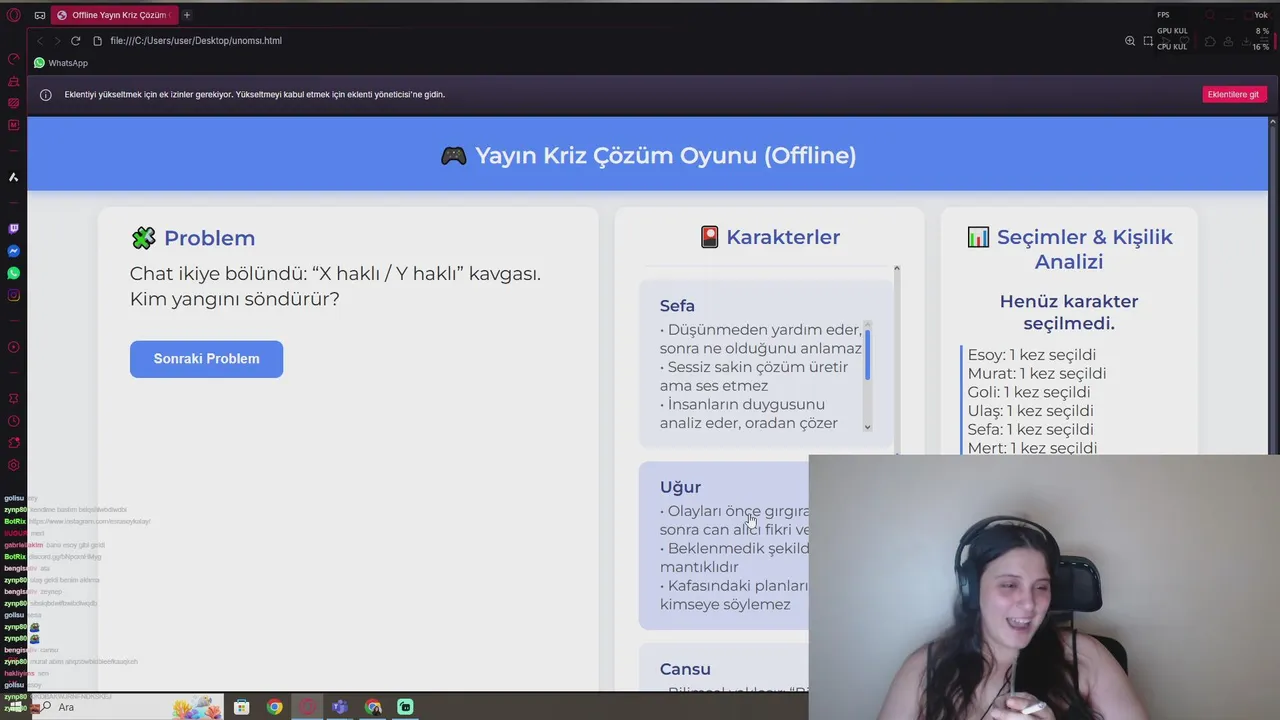The height and width of the screenshot is (720, 1280).
Task: Go forward with the forward arrow
Action: pos(57,41)
